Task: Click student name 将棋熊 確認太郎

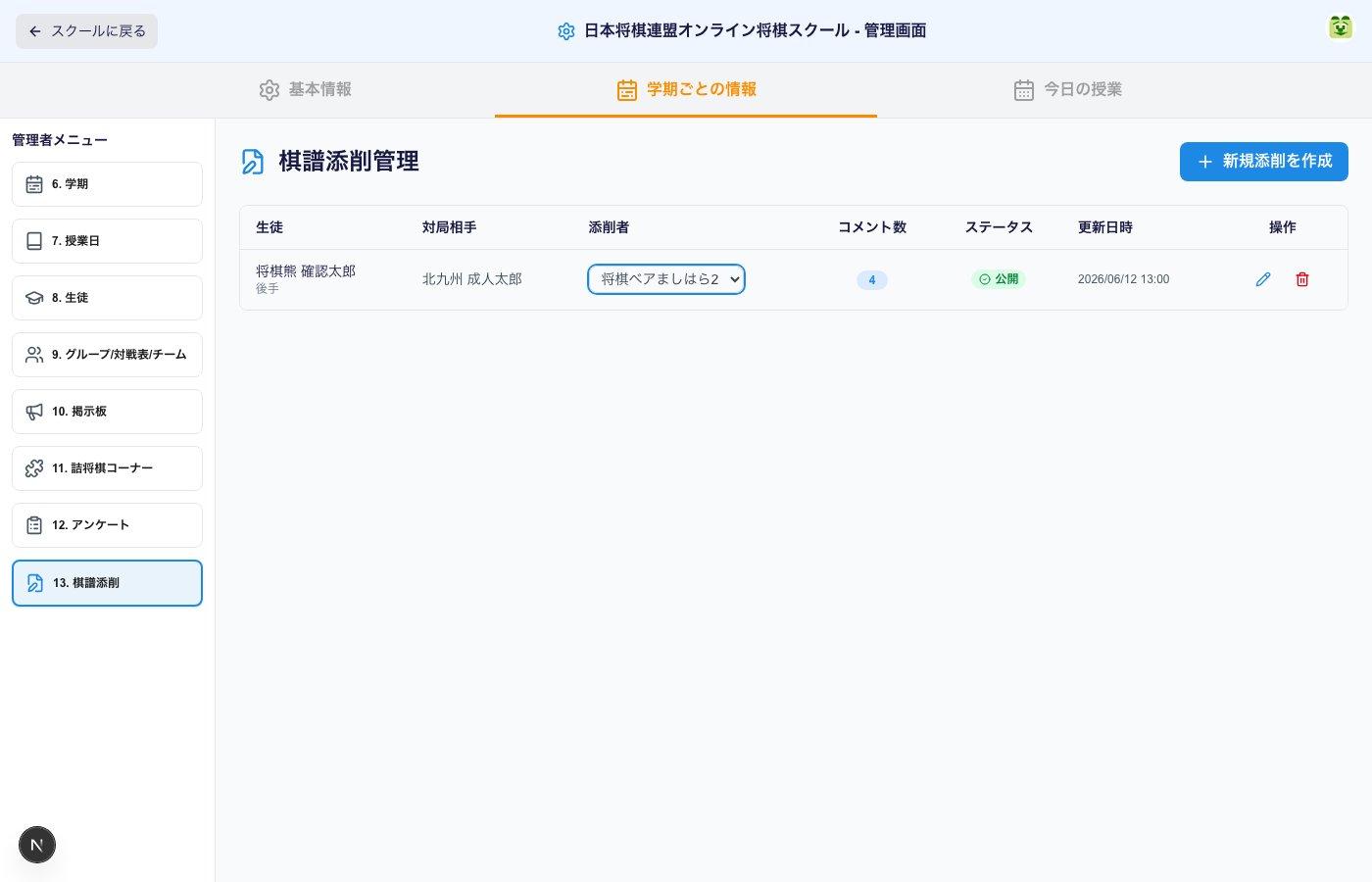Action: coord(306,271)
